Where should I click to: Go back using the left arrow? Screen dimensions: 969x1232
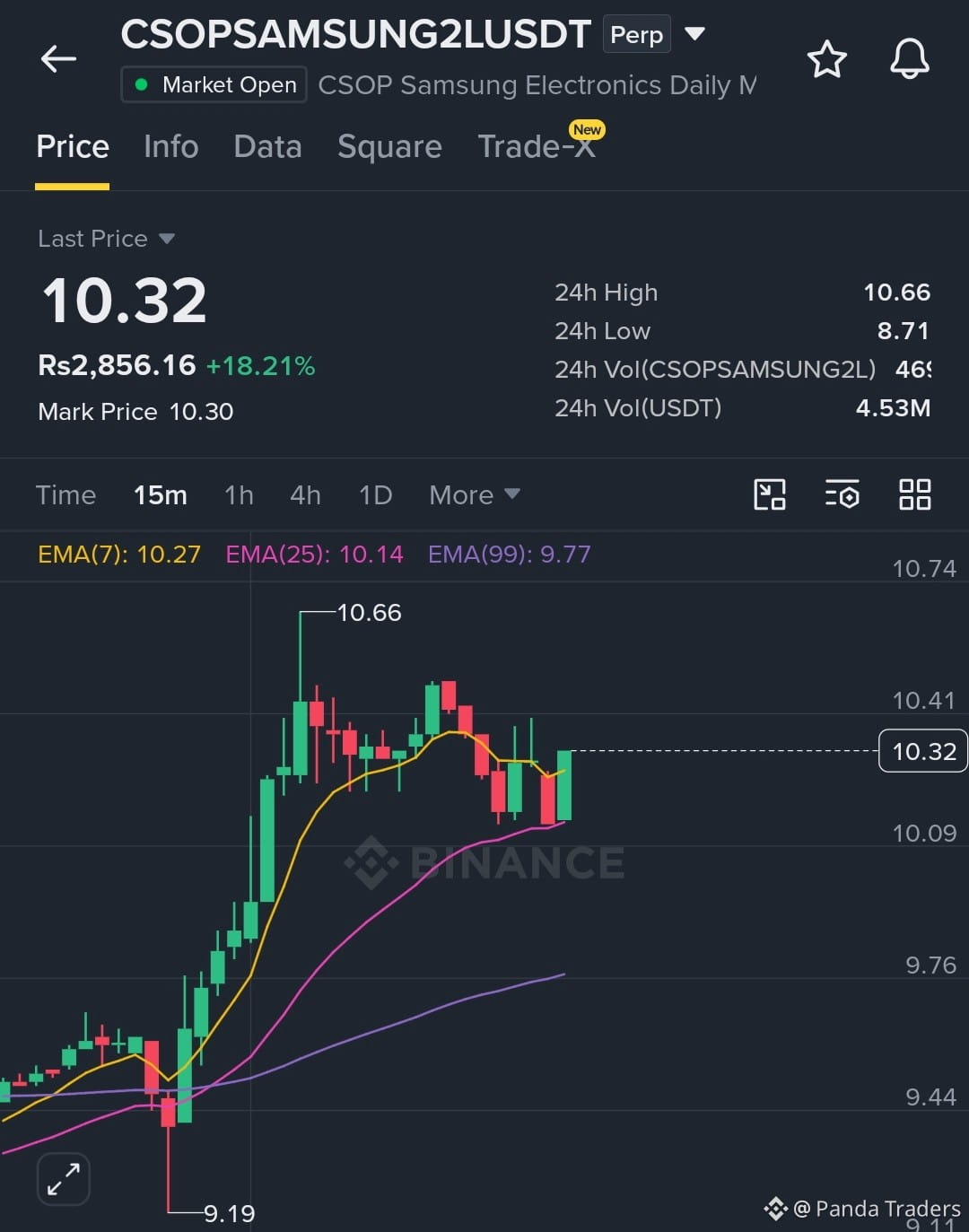point(58,59)
